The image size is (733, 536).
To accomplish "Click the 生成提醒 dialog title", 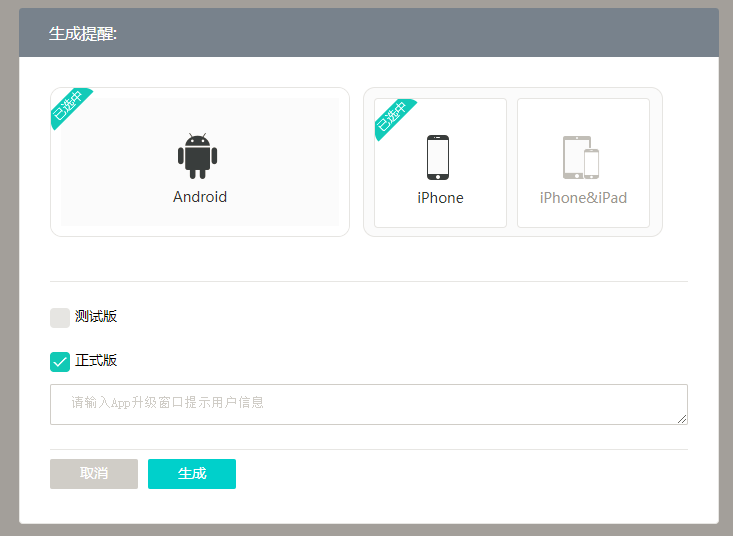I will coord(83,34).
